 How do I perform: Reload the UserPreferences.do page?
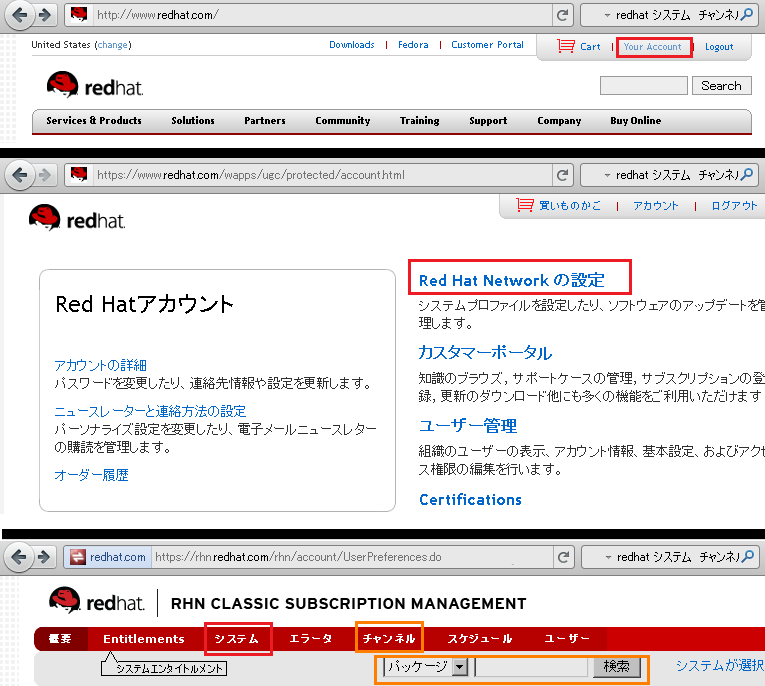(x=564, y=557)
